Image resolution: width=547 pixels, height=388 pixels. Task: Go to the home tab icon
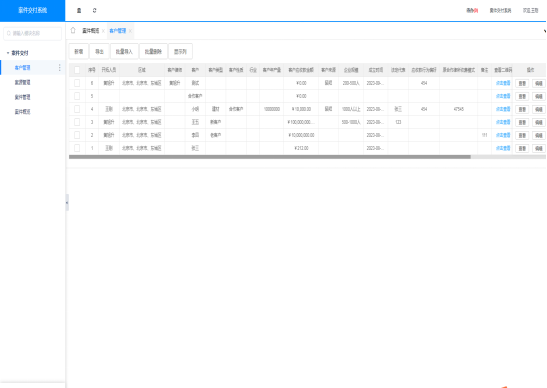tap(73, 30)
